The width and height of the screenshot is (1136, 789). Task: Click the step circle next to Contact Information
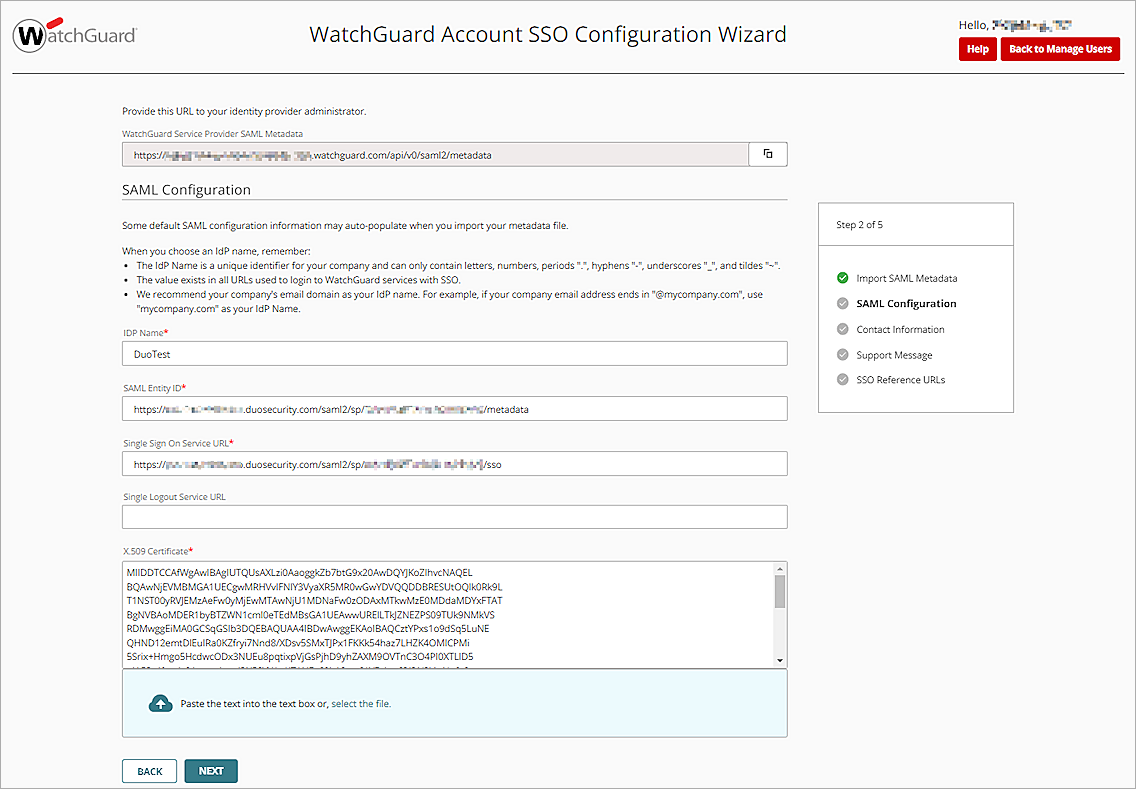[842, 328]
